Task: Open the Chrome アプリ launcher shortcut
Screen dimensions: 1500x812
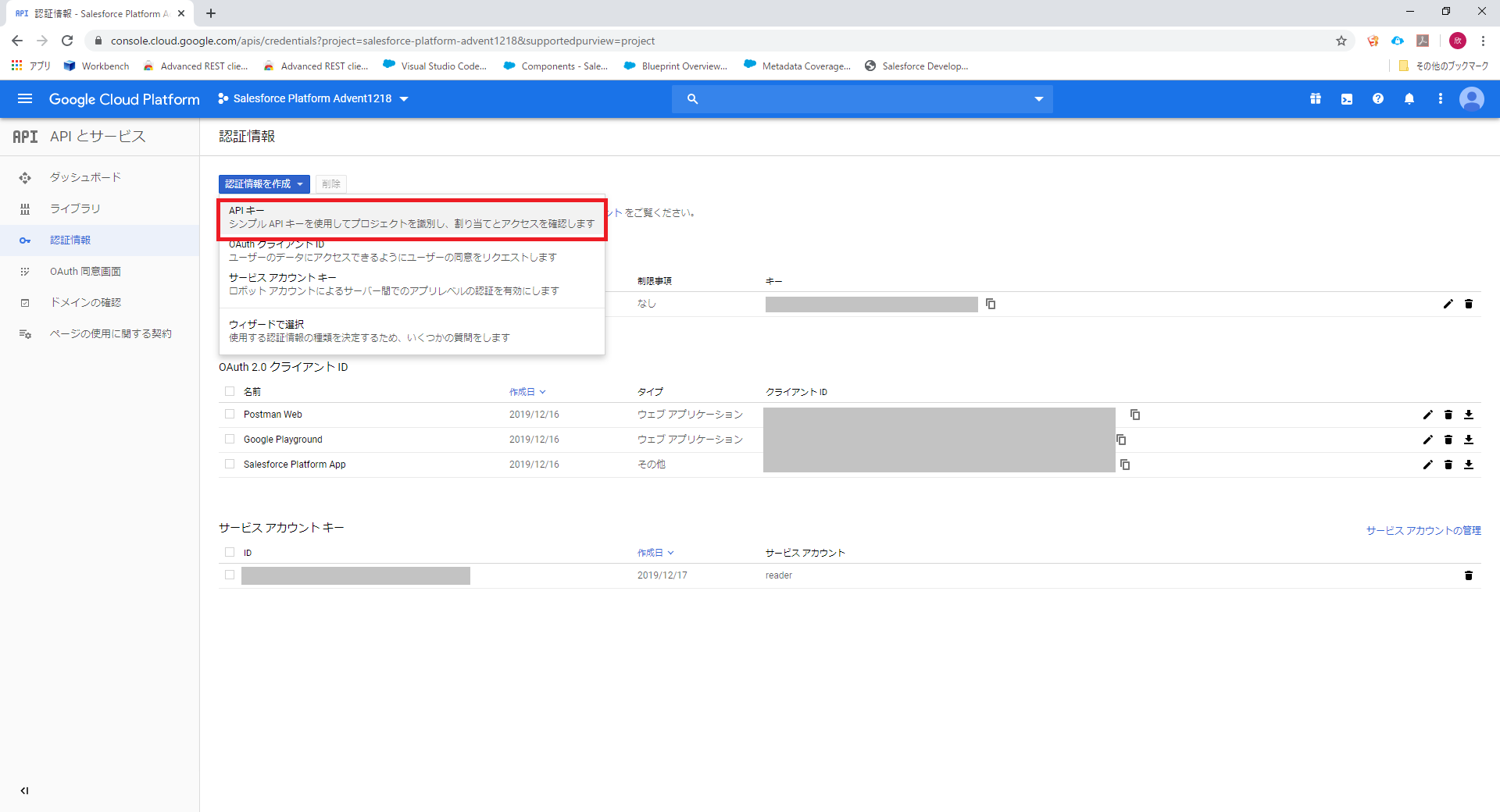Action: point(31,66)
